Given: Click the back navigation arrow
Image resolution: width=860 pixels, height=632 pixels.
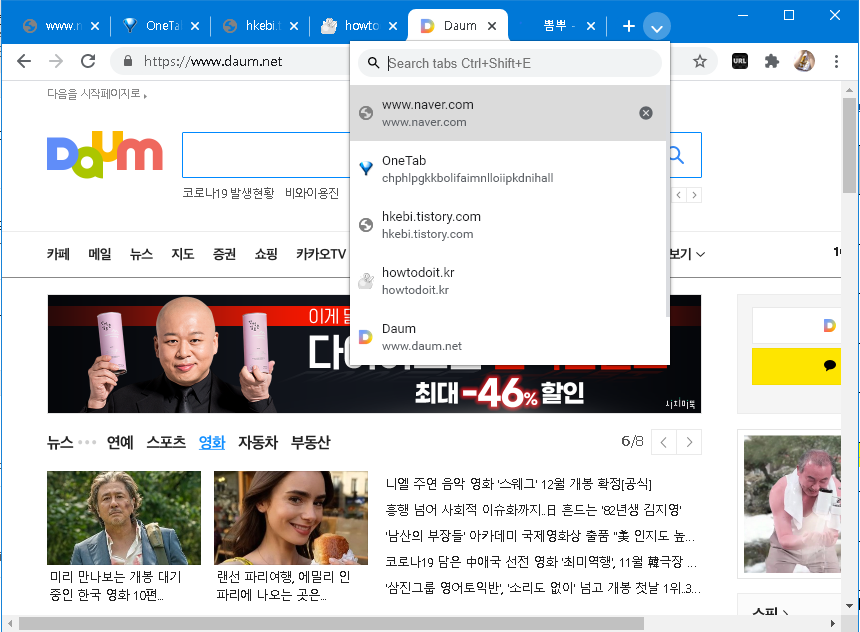Looking at the screenshot, I should click(24, 61).
